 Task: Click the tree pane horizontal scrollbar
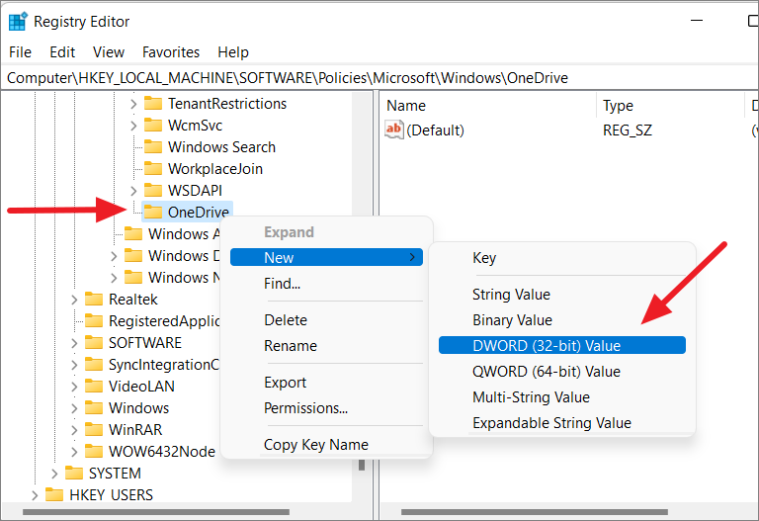[x=156, y=512]
